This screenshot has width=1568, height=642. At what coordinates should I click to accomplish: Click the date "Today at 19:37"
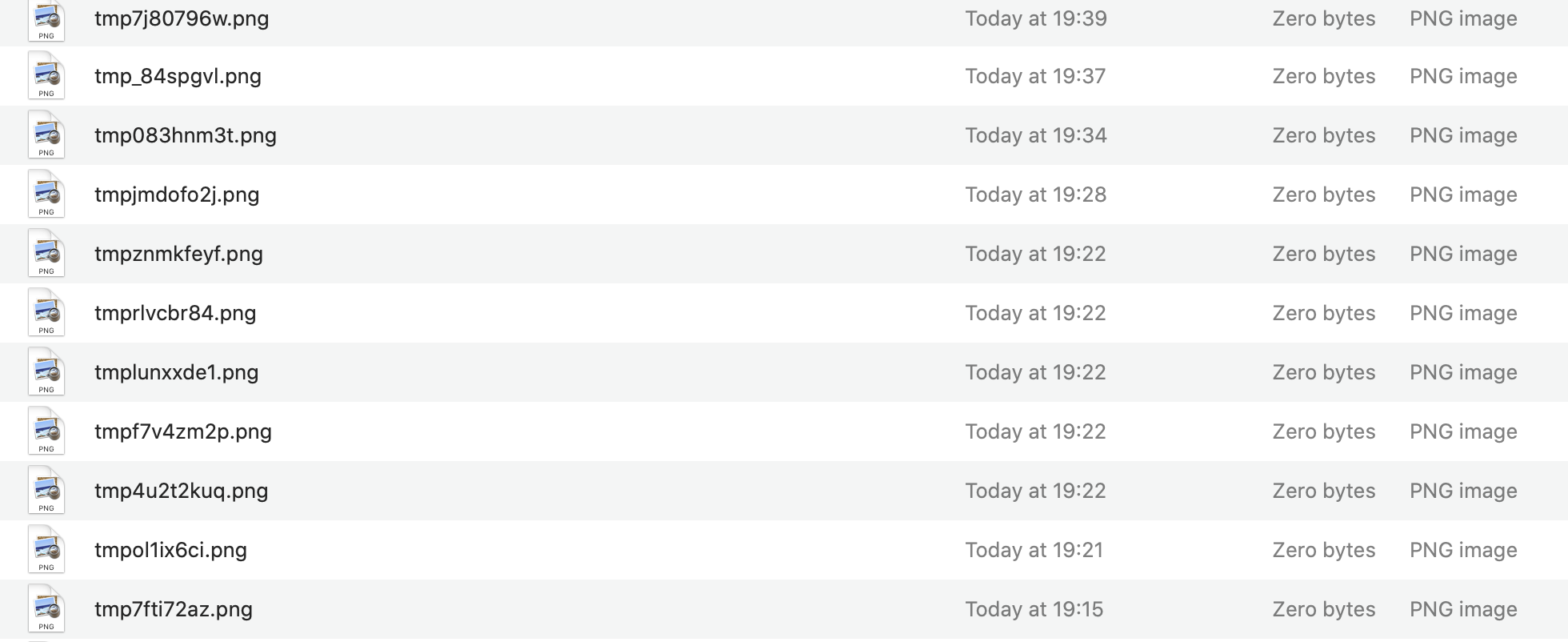[x=1035, y=76]
